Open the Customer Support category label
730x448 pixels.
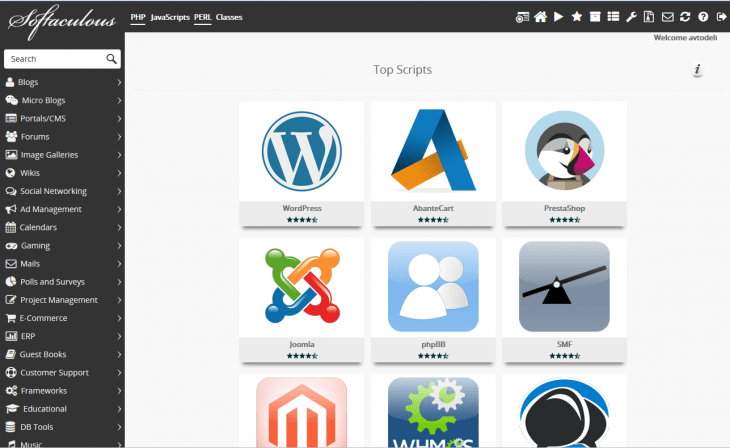click(x=54, y=373)
